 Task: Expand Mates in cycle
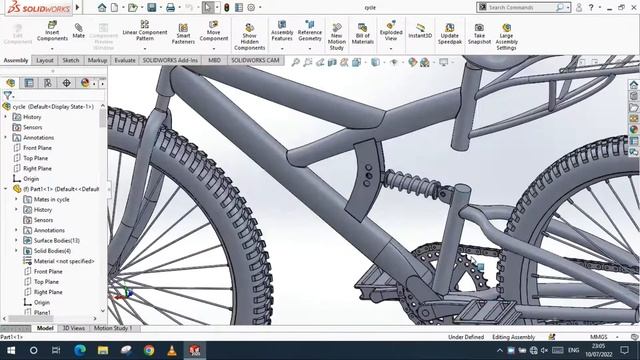click(x=16, y=199)
